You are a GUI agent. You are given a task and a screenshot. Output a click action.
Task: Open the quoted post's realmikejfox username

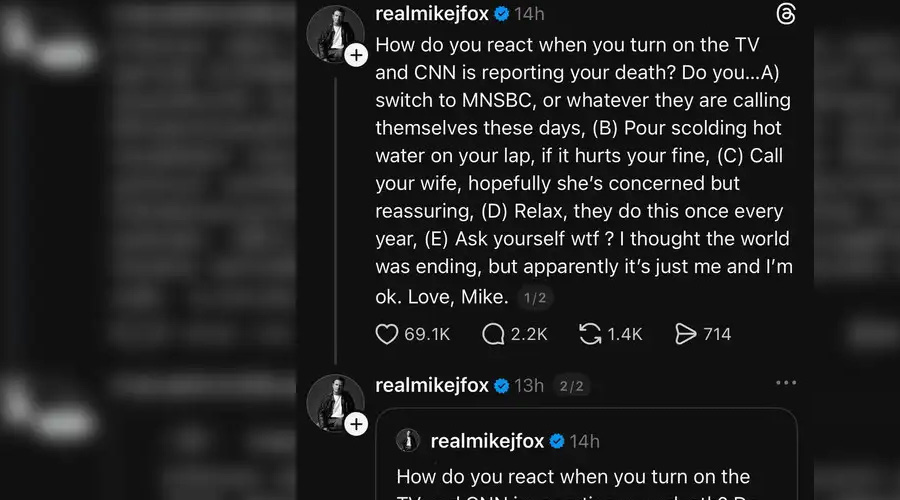(x=487, y=440)
